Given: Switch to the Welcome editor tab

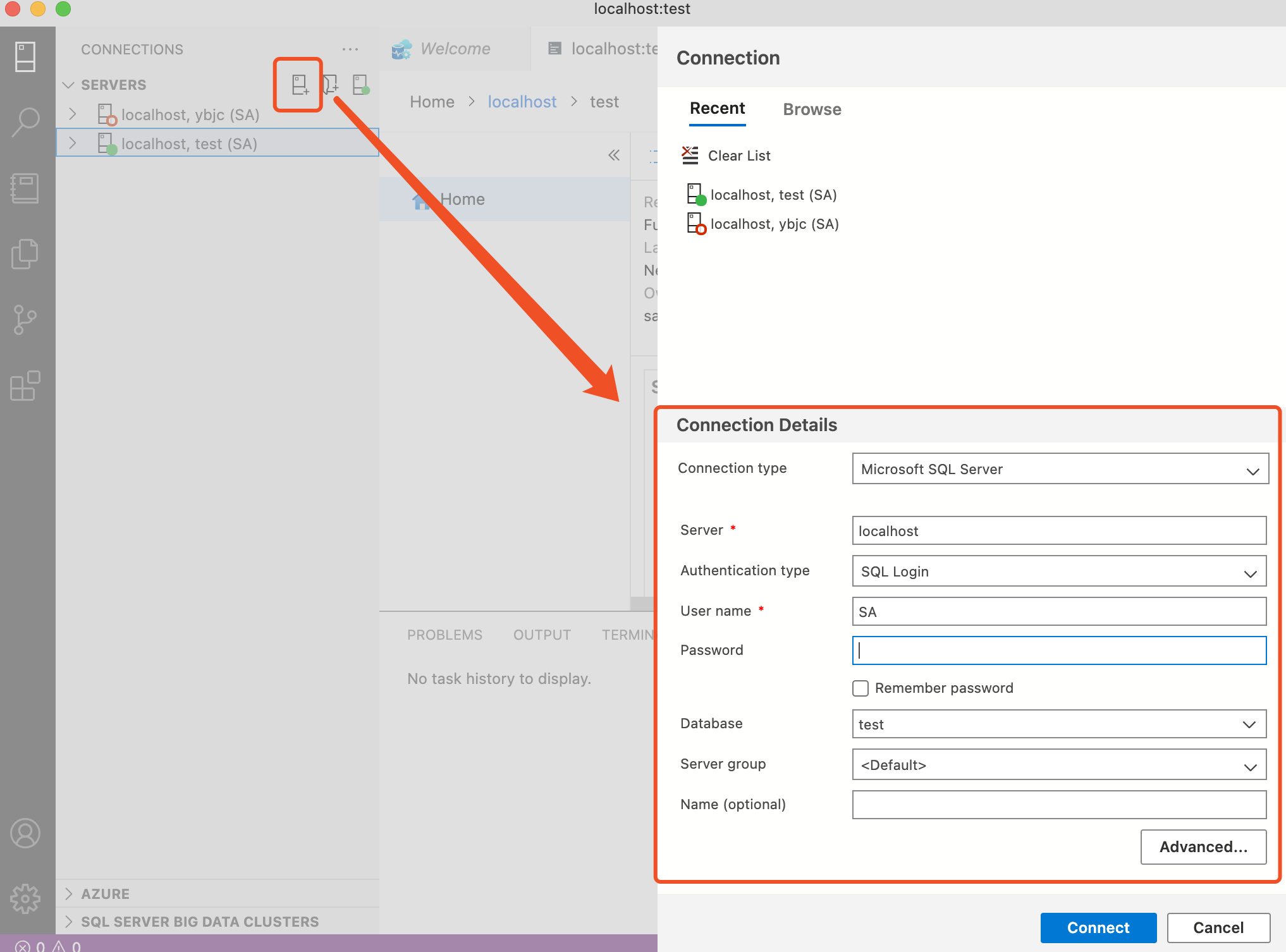Looking at the screenshot, I should (455, 49).
